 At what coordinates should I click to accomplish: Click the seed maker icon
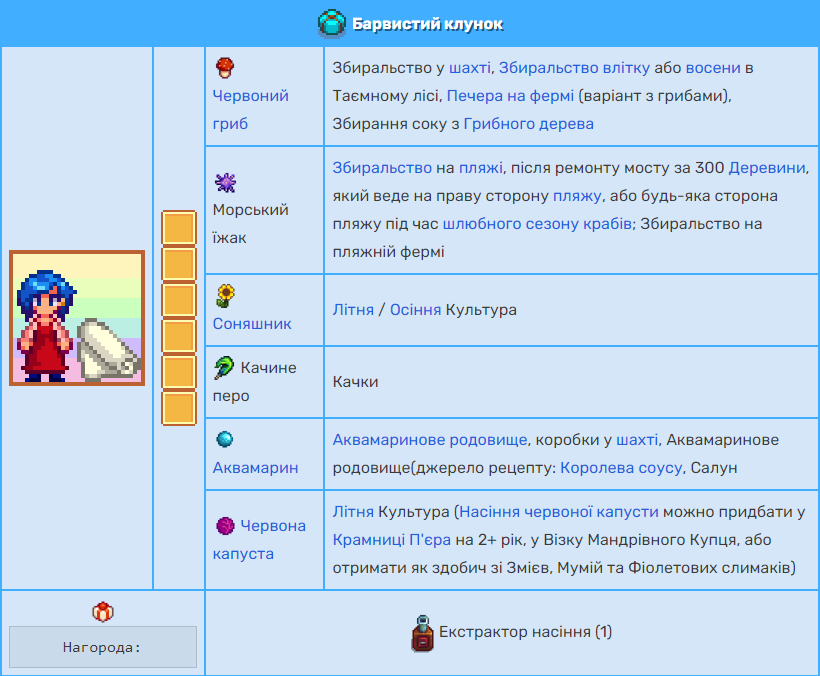423,633
